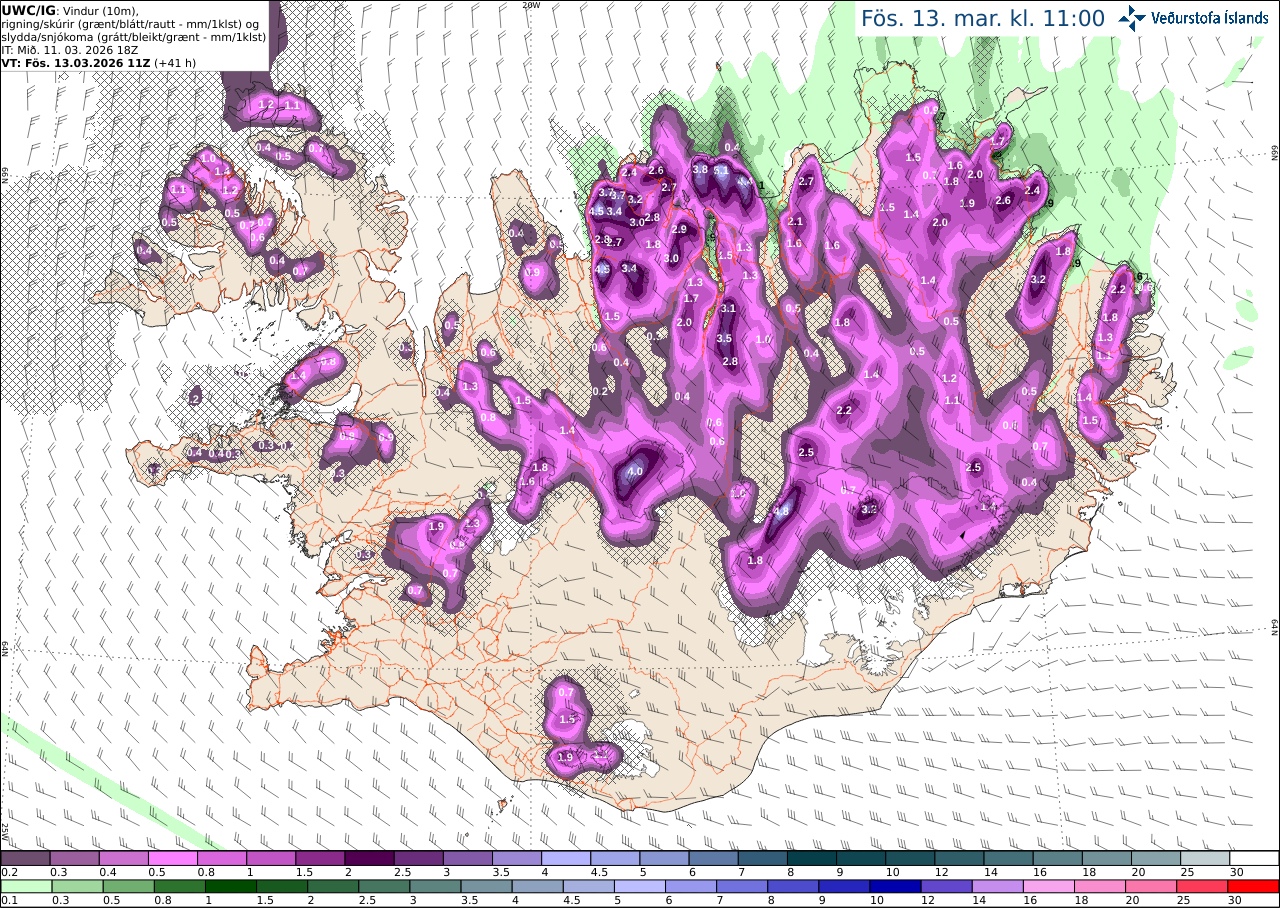Screen dimensions: 1280x908
Task: Select the violet 12 rain legend swatch
Action: 944,886
